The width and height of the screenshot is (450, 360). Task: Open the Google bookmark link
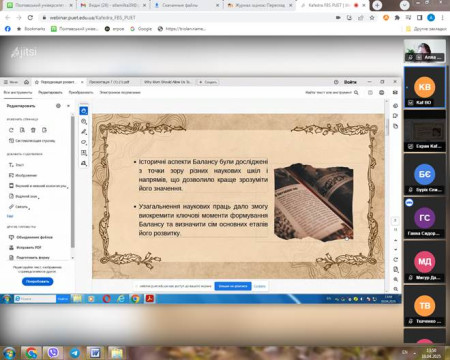[x=141, y=29]
